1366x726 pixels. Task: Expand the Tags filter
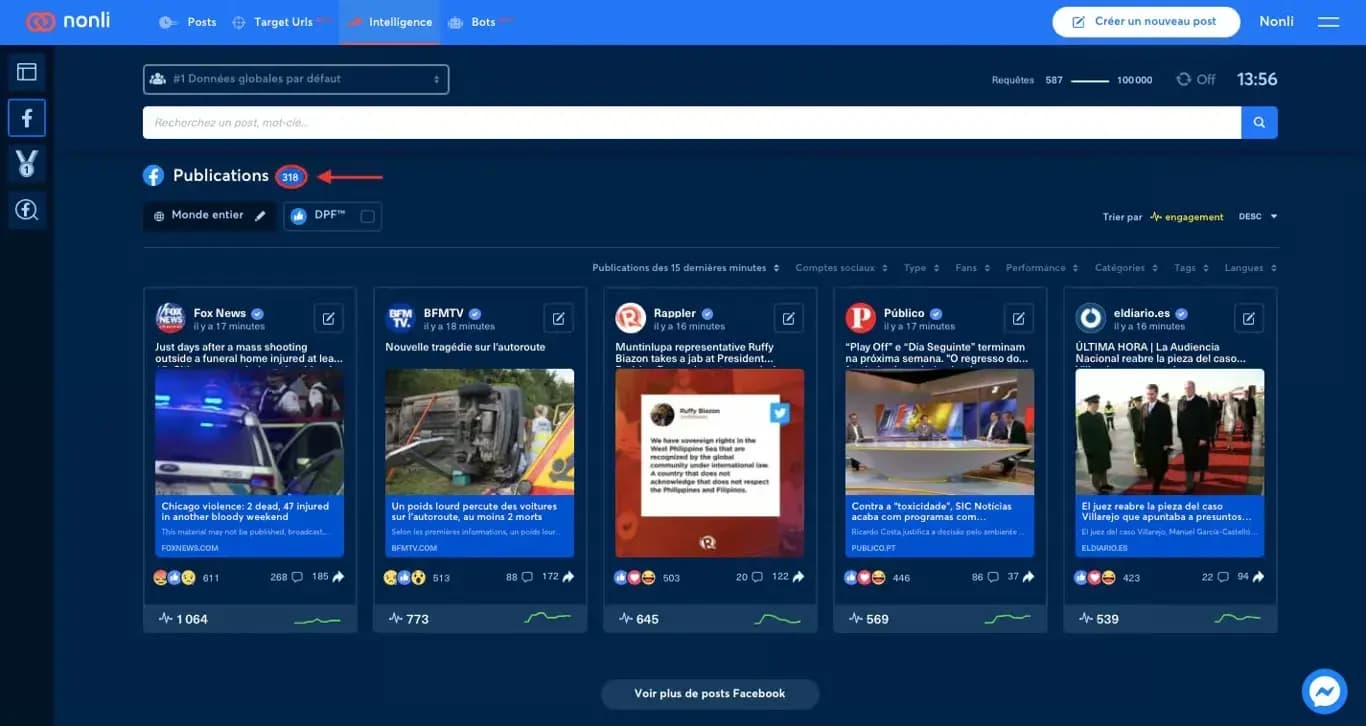1191,268
